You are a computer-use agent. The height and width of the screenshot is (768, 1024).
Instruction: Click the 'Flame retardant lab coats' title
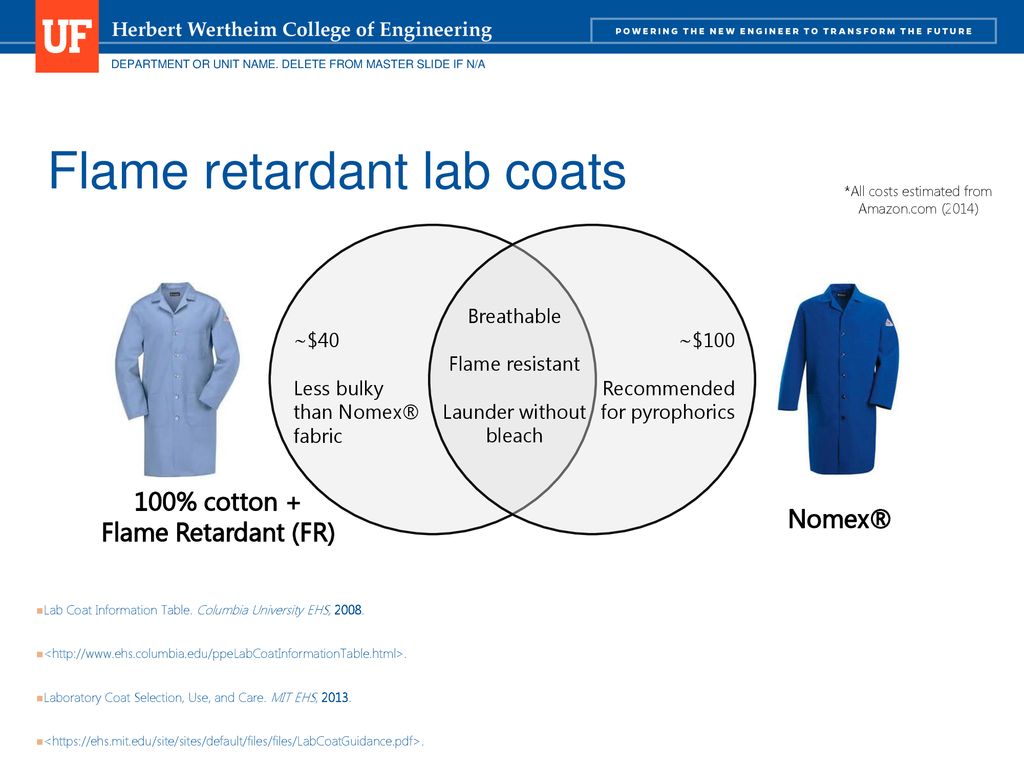(x=337, y=171)
